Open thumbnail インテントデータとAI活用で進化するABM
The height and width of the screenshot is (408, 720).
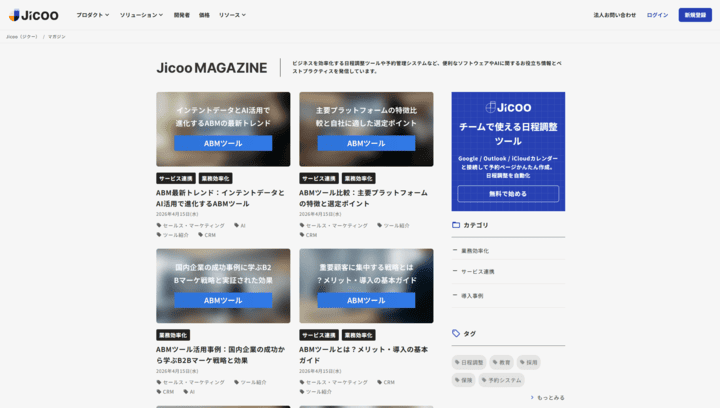[x=223, y=129]
